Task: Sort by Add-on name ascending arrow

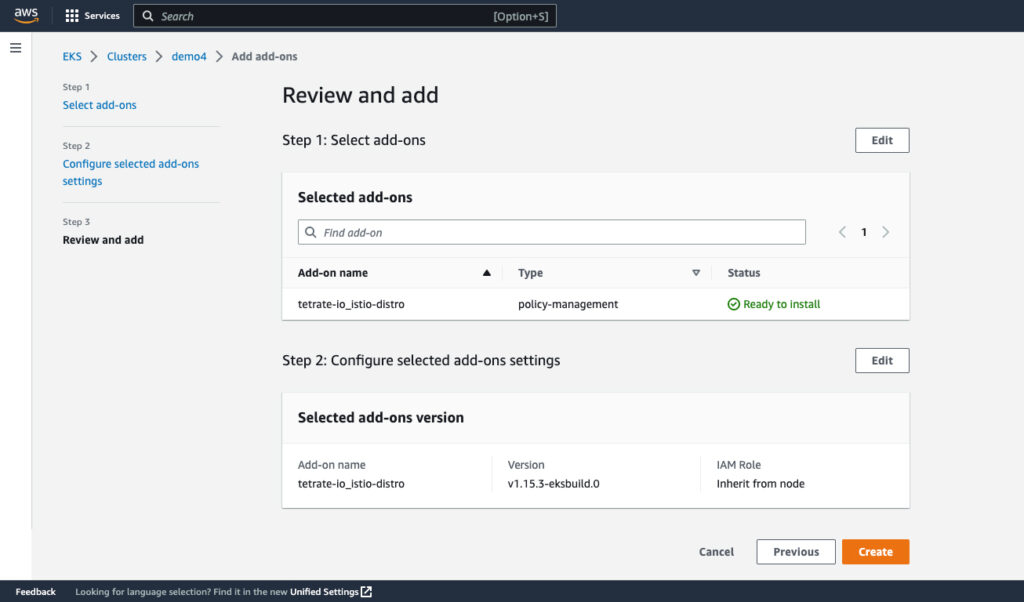Action: (487, 273)
